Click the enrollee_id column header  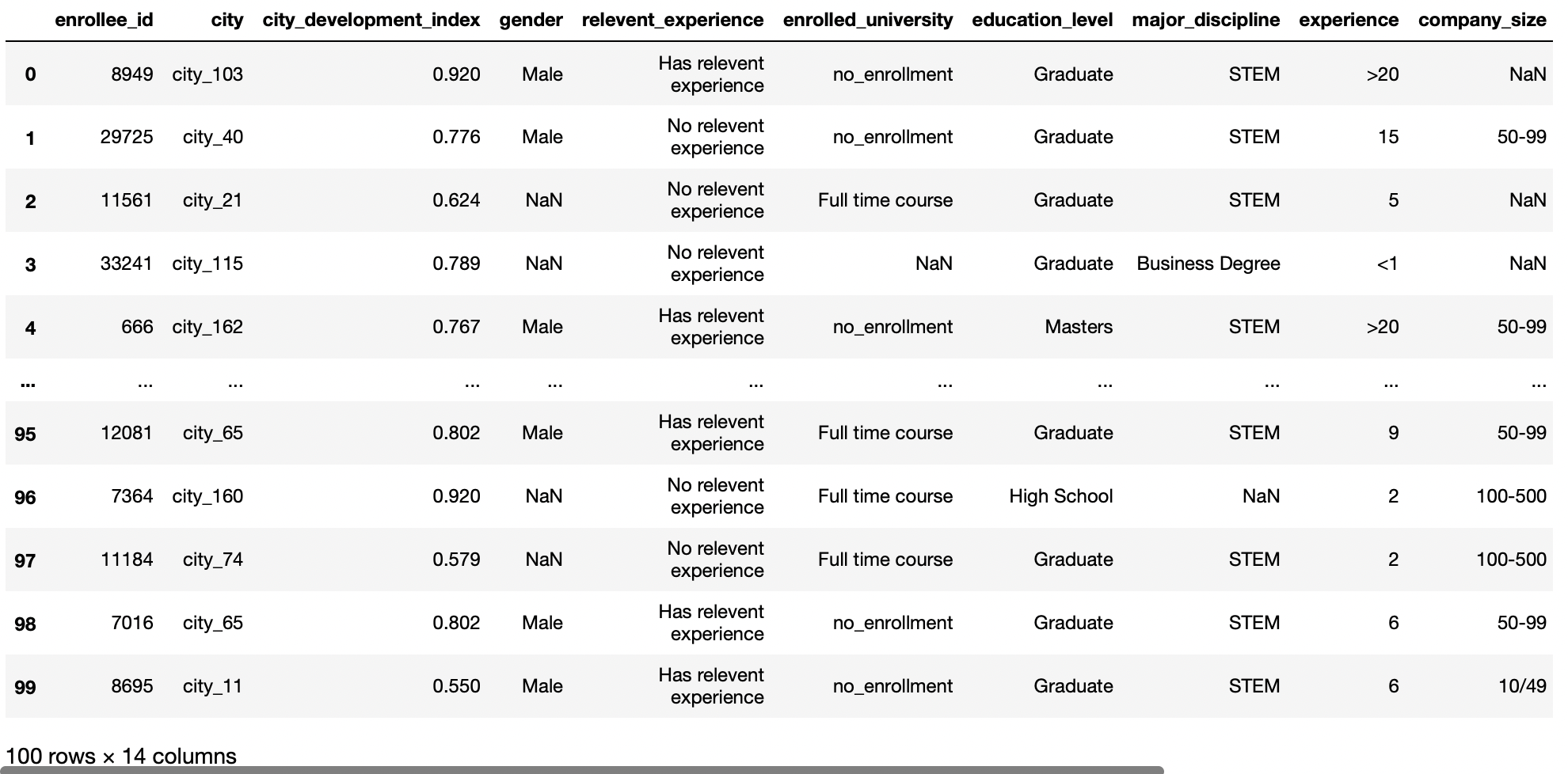[104, 20]
